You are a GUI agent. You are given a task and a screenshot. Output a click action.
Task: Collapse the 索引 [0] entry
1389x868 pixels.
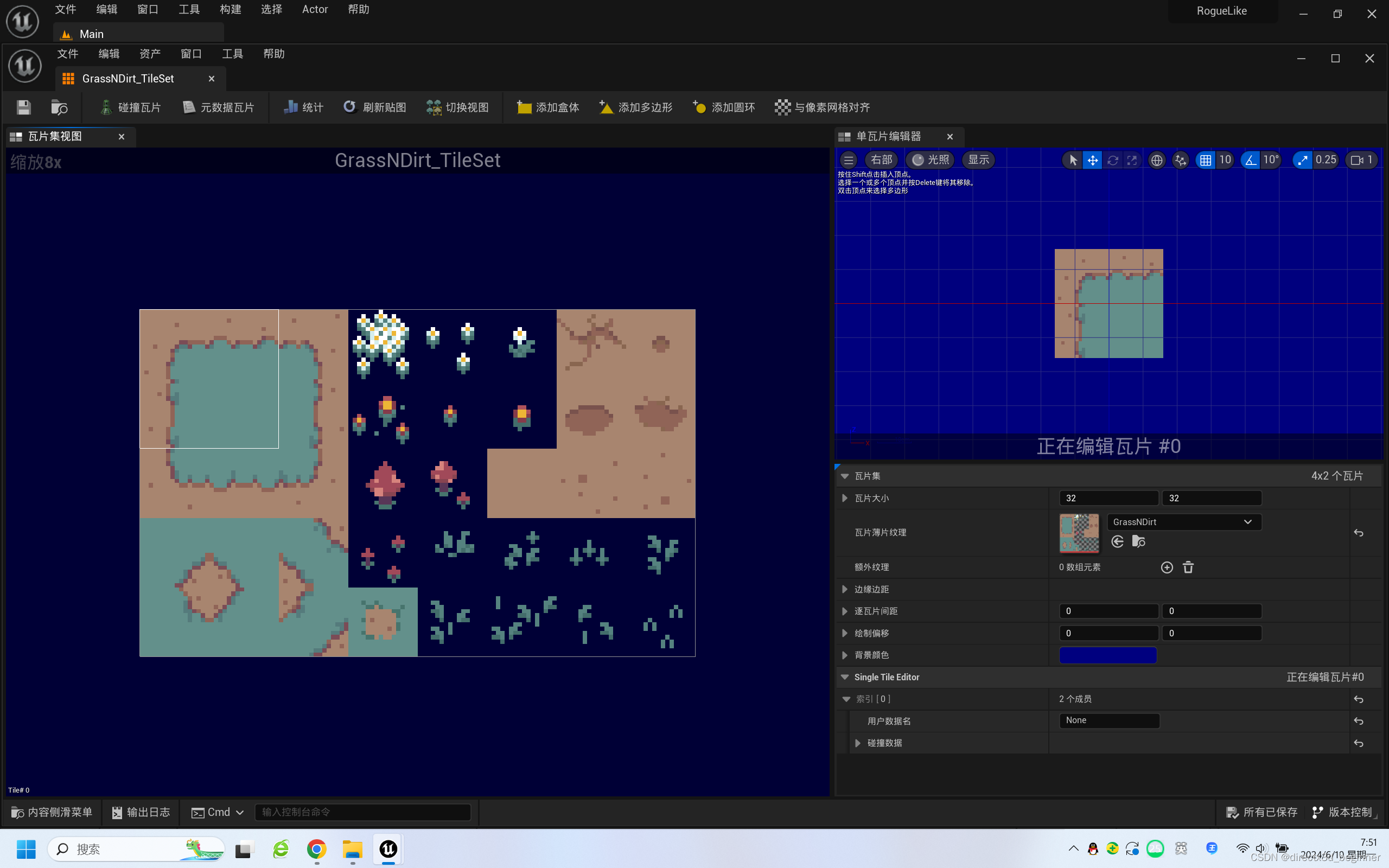click(x=846, y=699)
